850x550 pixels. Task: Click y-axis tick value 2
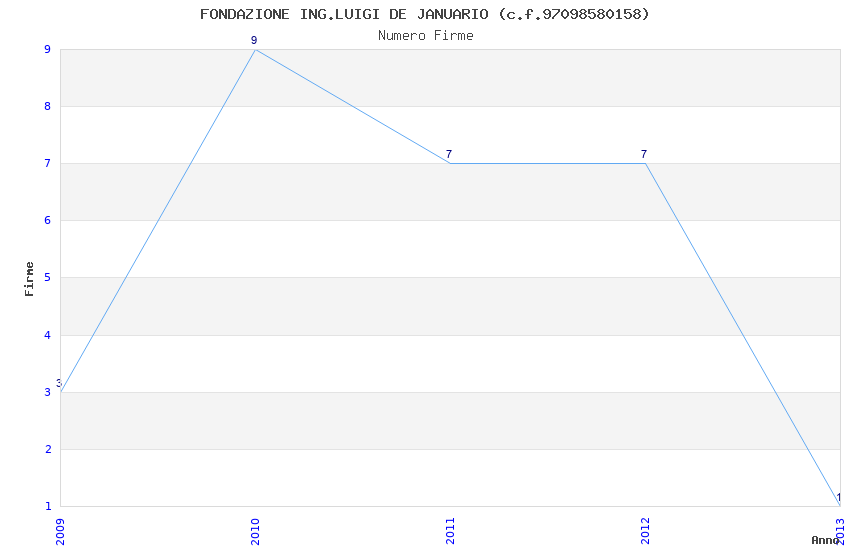point(48,449)
